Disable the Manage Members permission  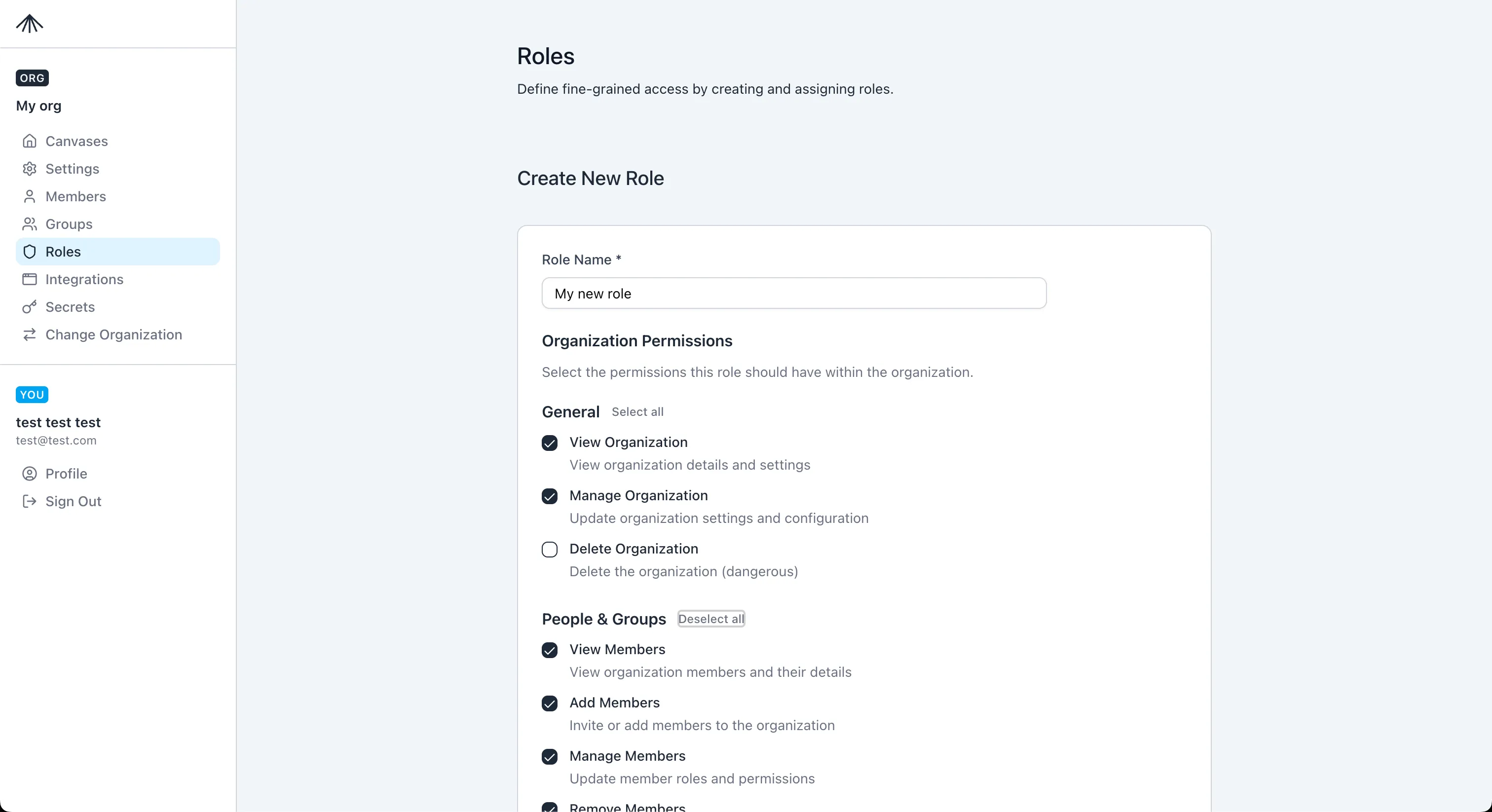(x=549, y=757)
